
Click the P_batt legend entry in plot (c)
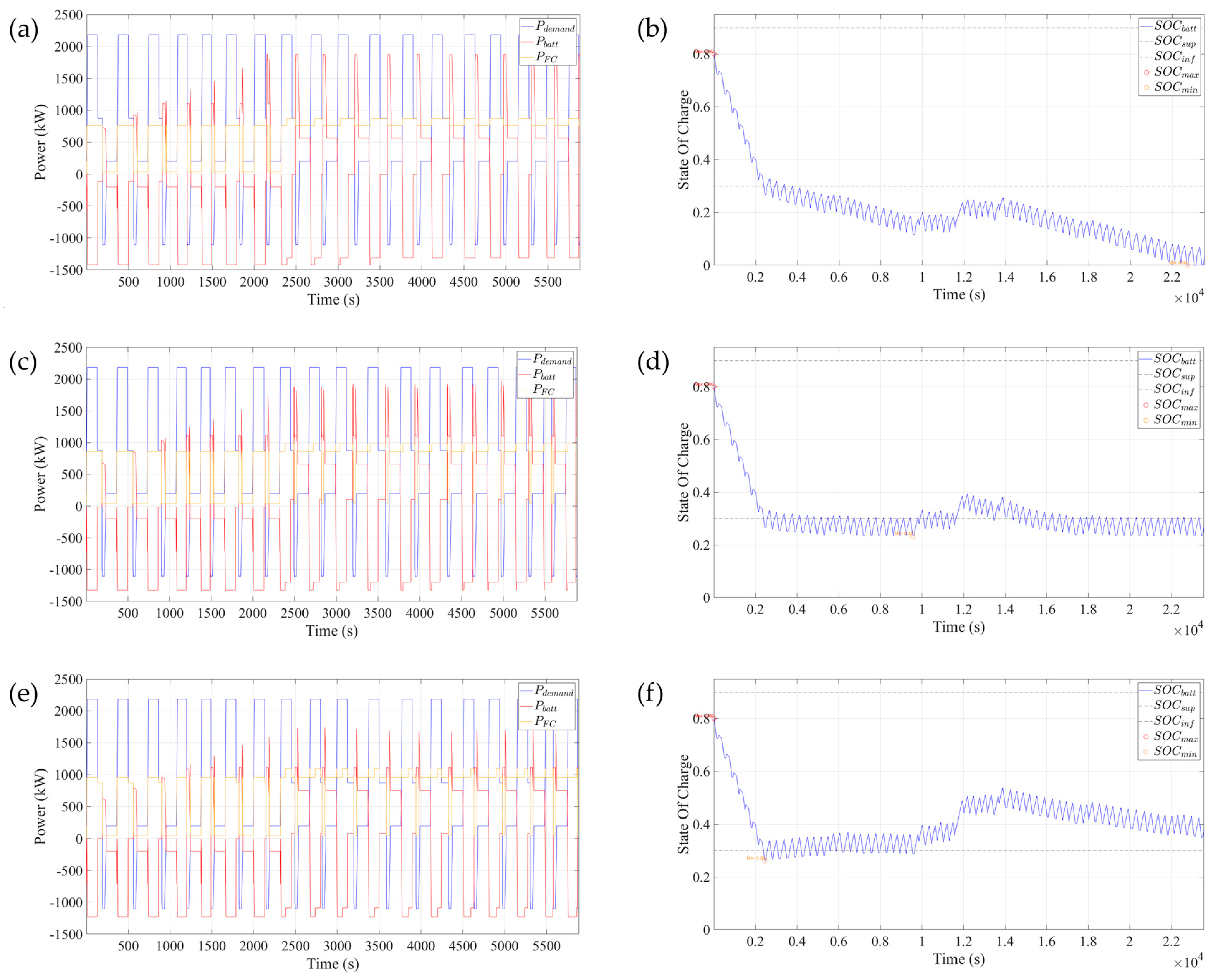[544, 375]
